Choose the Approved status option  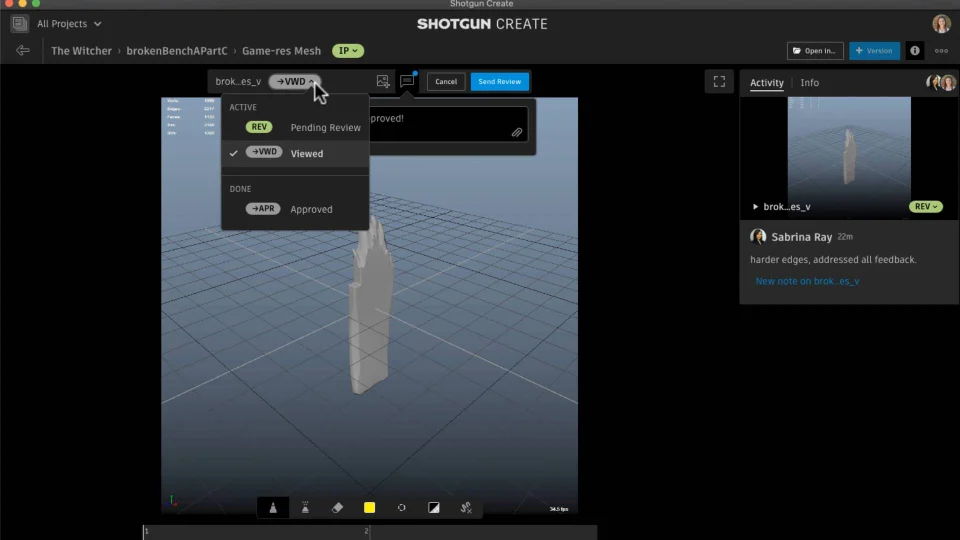295,209
